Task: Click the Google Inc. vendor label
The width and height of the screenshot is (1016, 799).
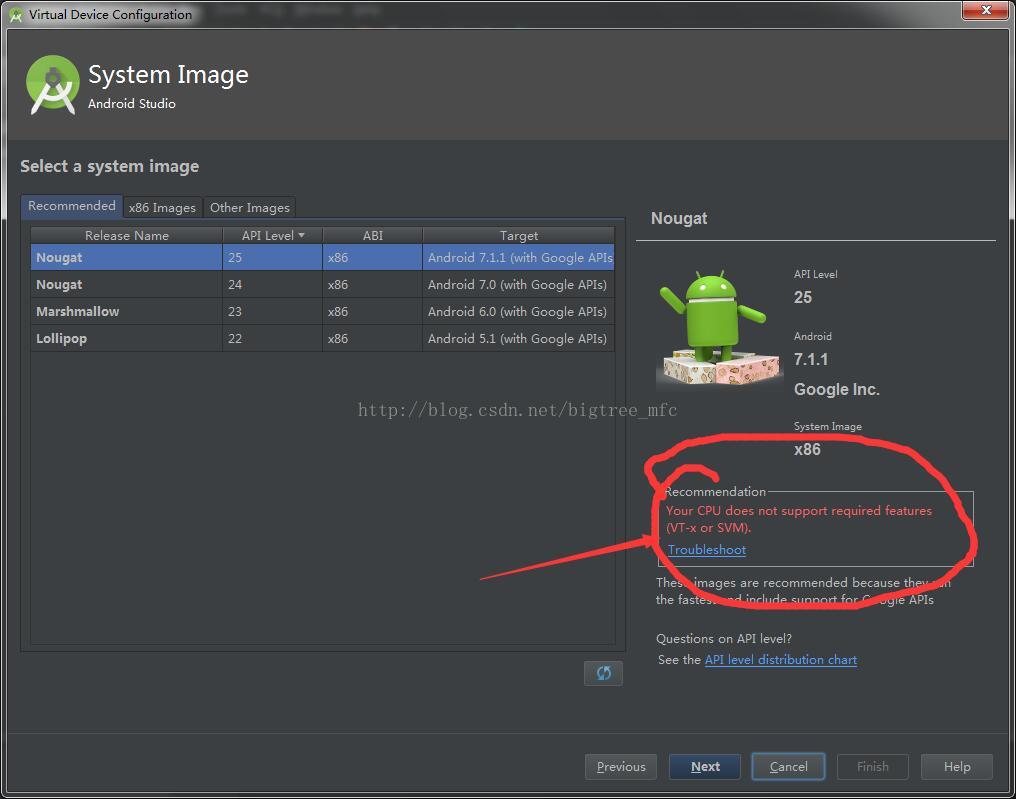Action: [837, 389]
